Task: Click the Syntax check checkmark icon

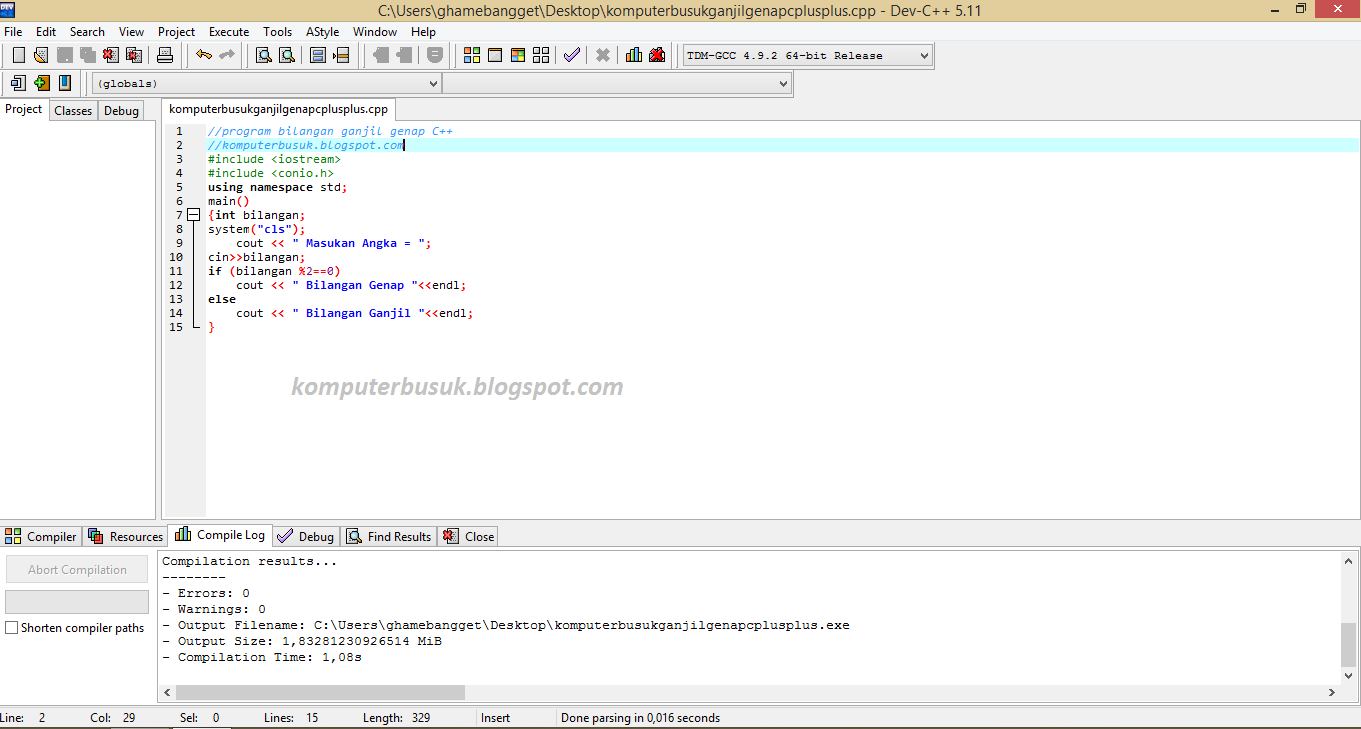Action: [571, 55]
